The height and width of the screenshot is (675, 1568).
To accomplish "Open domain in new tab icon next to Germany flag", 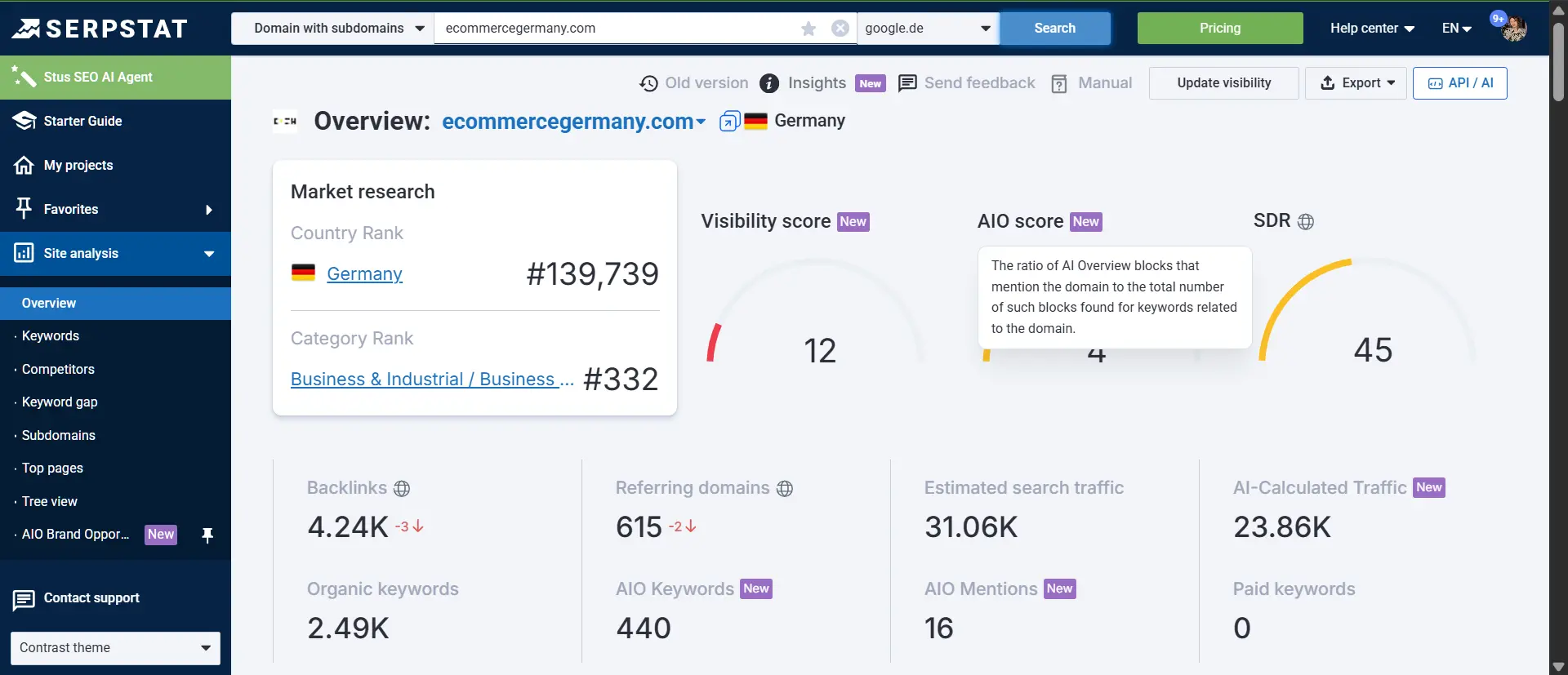I will click(x=729, y=122).
